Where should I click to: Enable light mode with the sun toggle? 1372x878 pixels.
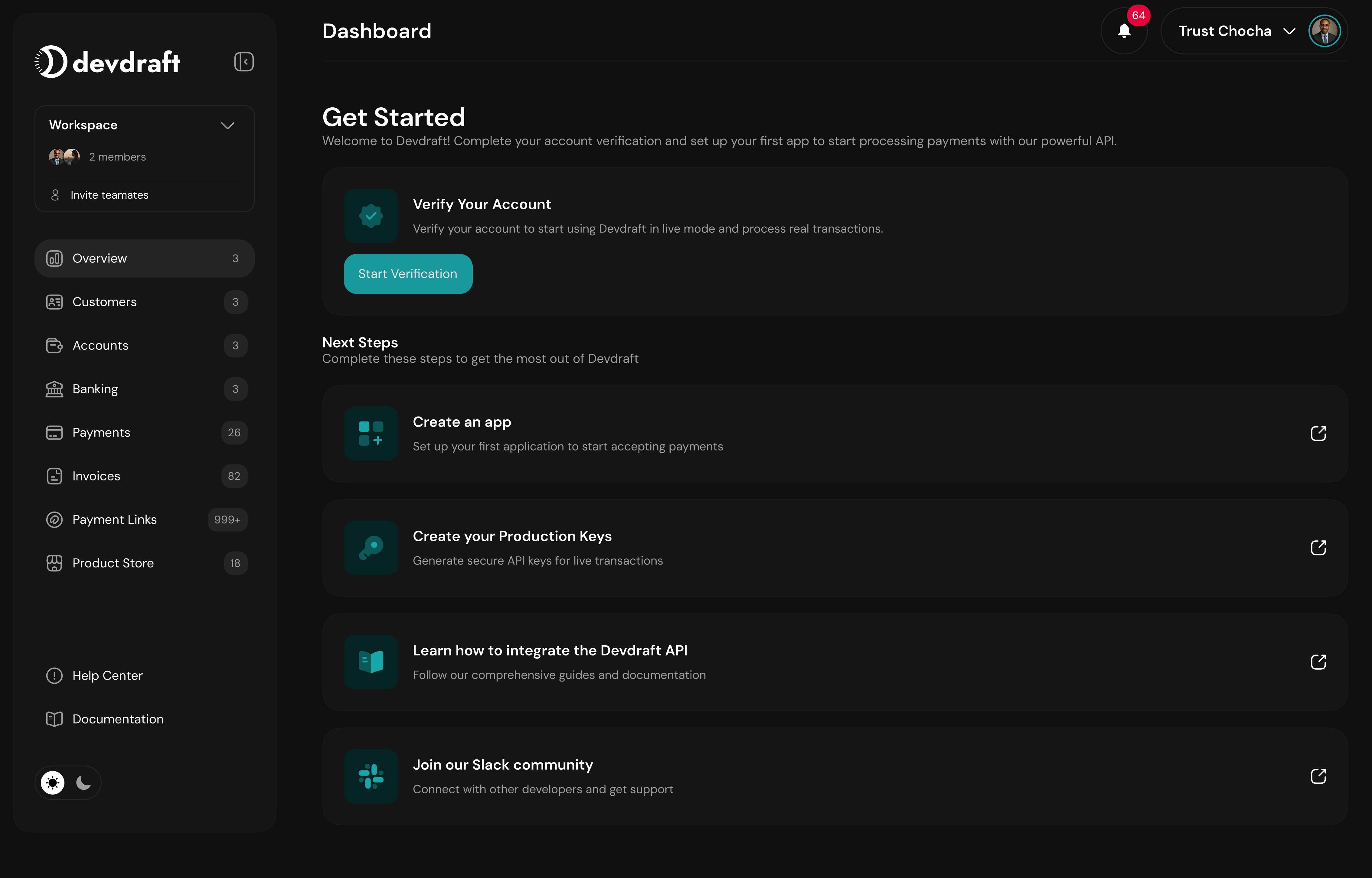pyautogui.click(x=52, y=782)
